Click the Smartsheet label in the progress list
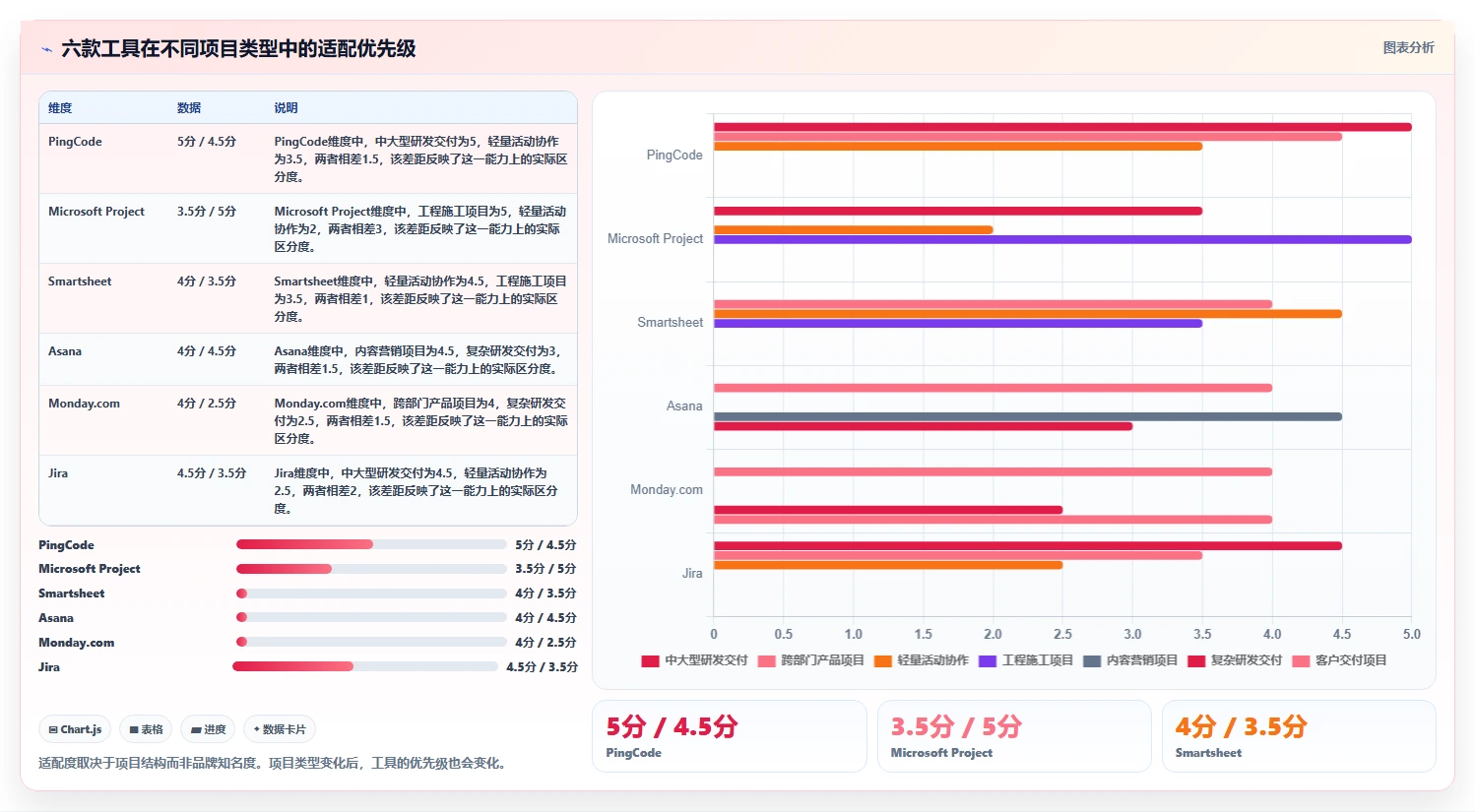The image size is (1475, 812). [71, 593]
